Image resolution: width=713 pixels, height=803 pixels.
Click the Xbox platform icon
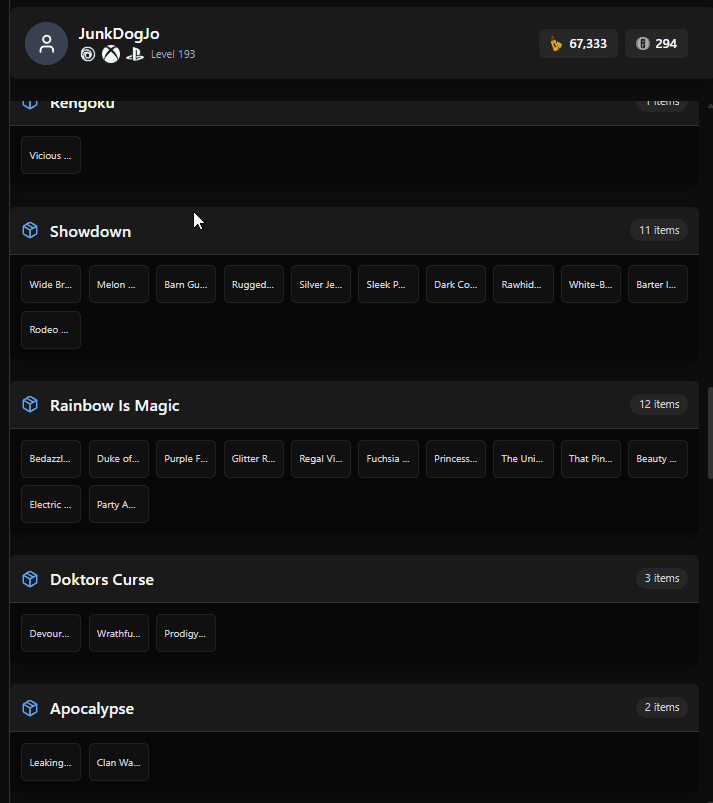tap(111, 54)
